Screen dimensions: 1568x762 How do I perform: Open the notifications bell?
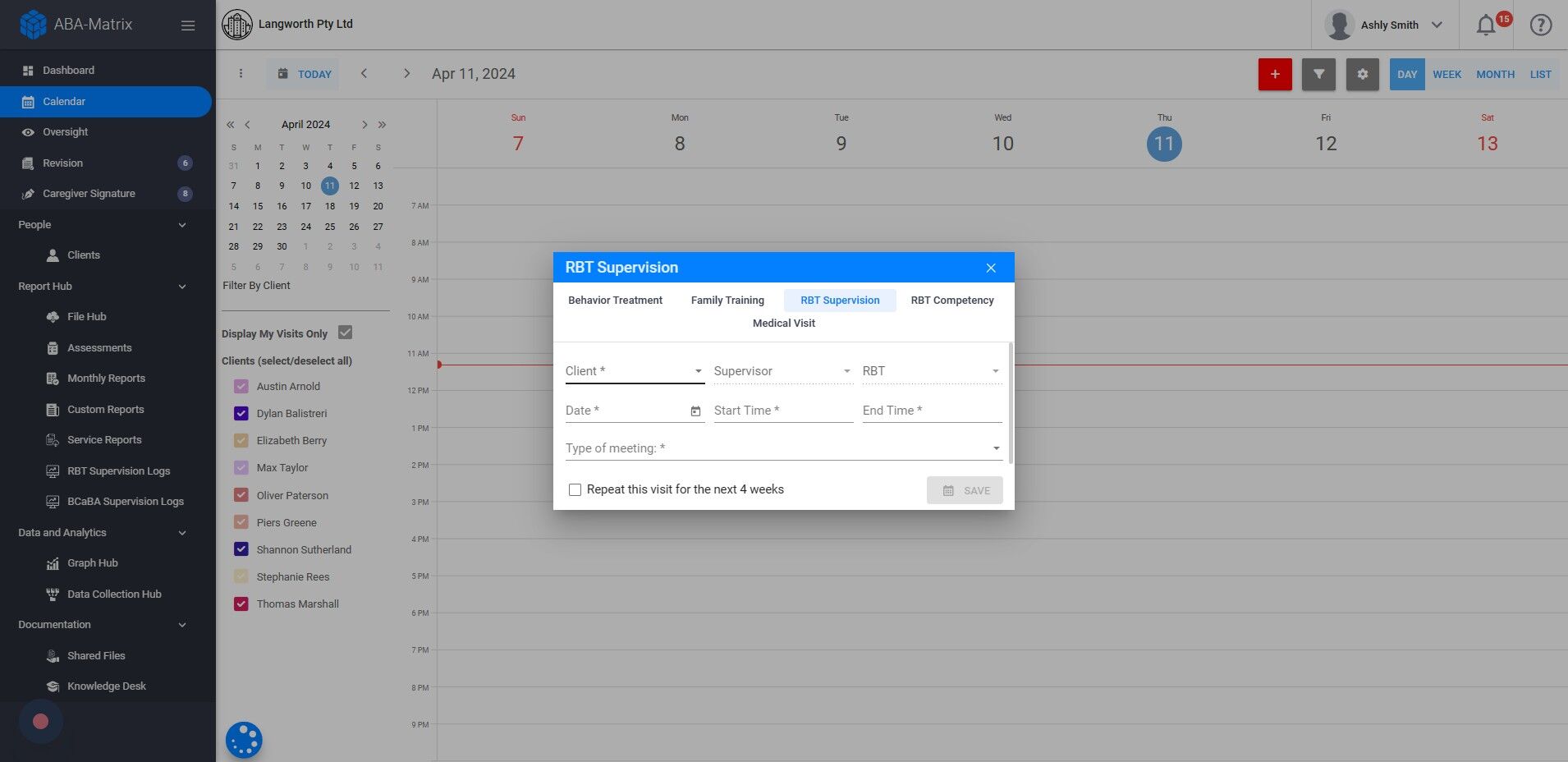point(1484,25)
